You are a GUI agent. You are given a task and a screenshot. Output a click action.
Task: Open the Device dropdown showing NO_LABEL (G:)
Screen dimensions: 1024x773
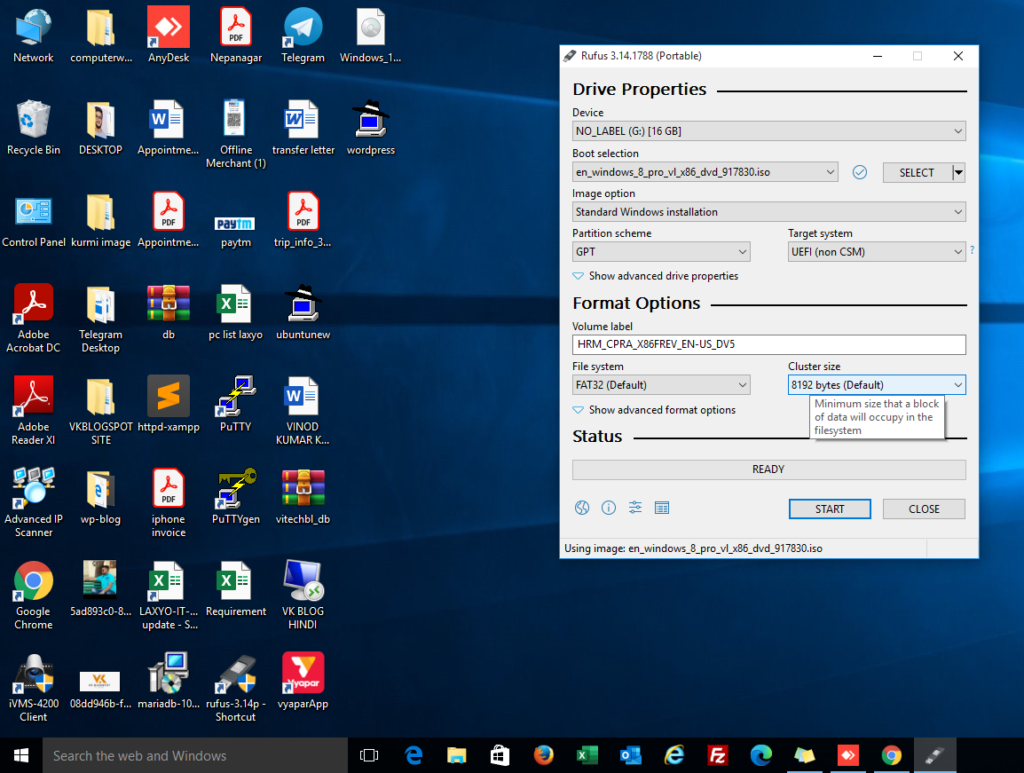click(x=768, y=131)
